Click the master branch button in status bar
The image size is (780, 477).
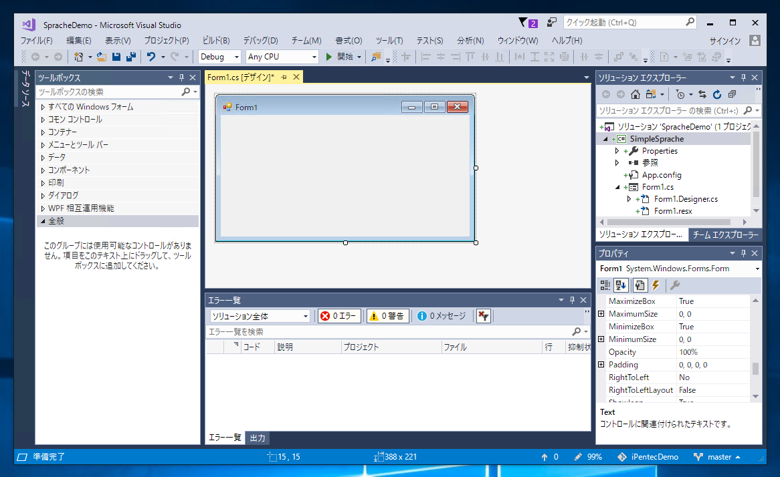(717, 457)
